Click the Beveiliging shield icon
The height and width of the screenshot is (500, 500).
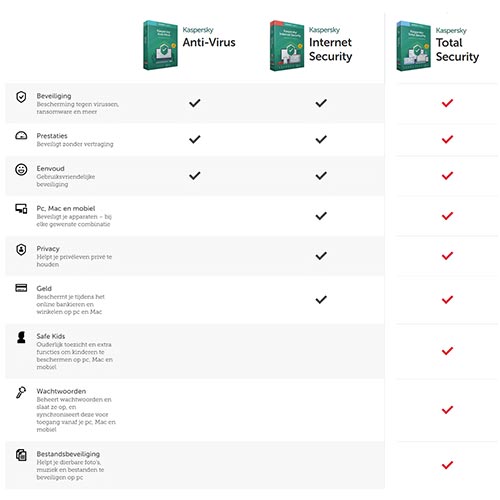(x=21, y=97)
